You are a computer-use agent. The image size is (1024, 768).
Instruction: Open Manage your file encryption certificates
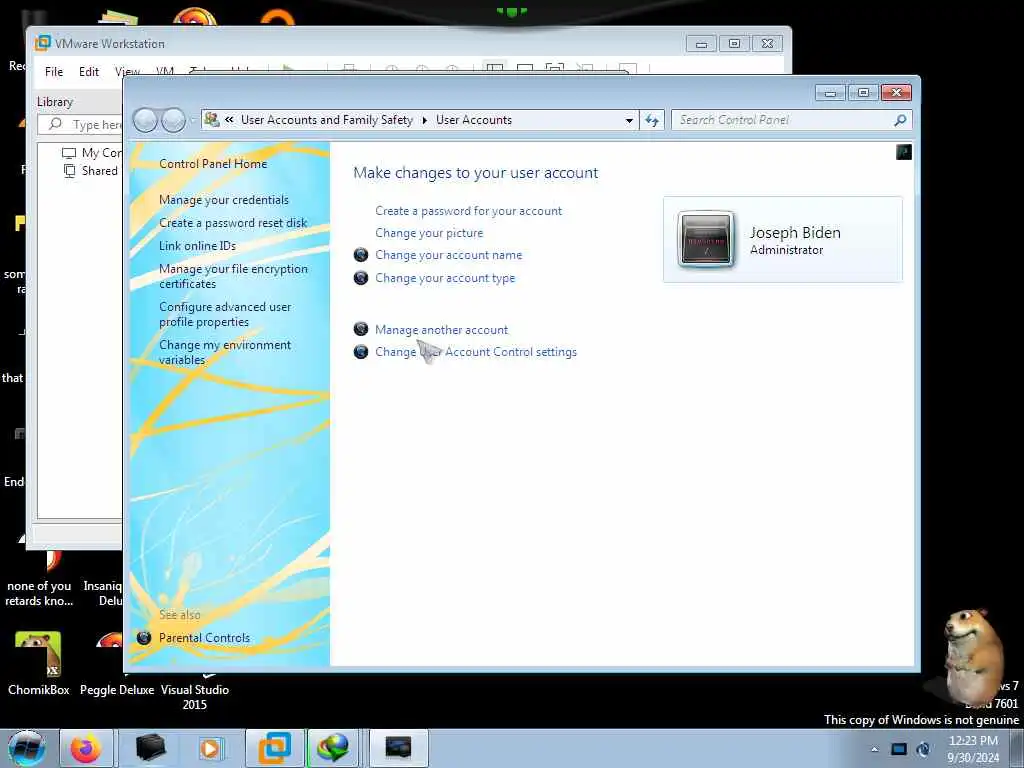click(233, 276)
